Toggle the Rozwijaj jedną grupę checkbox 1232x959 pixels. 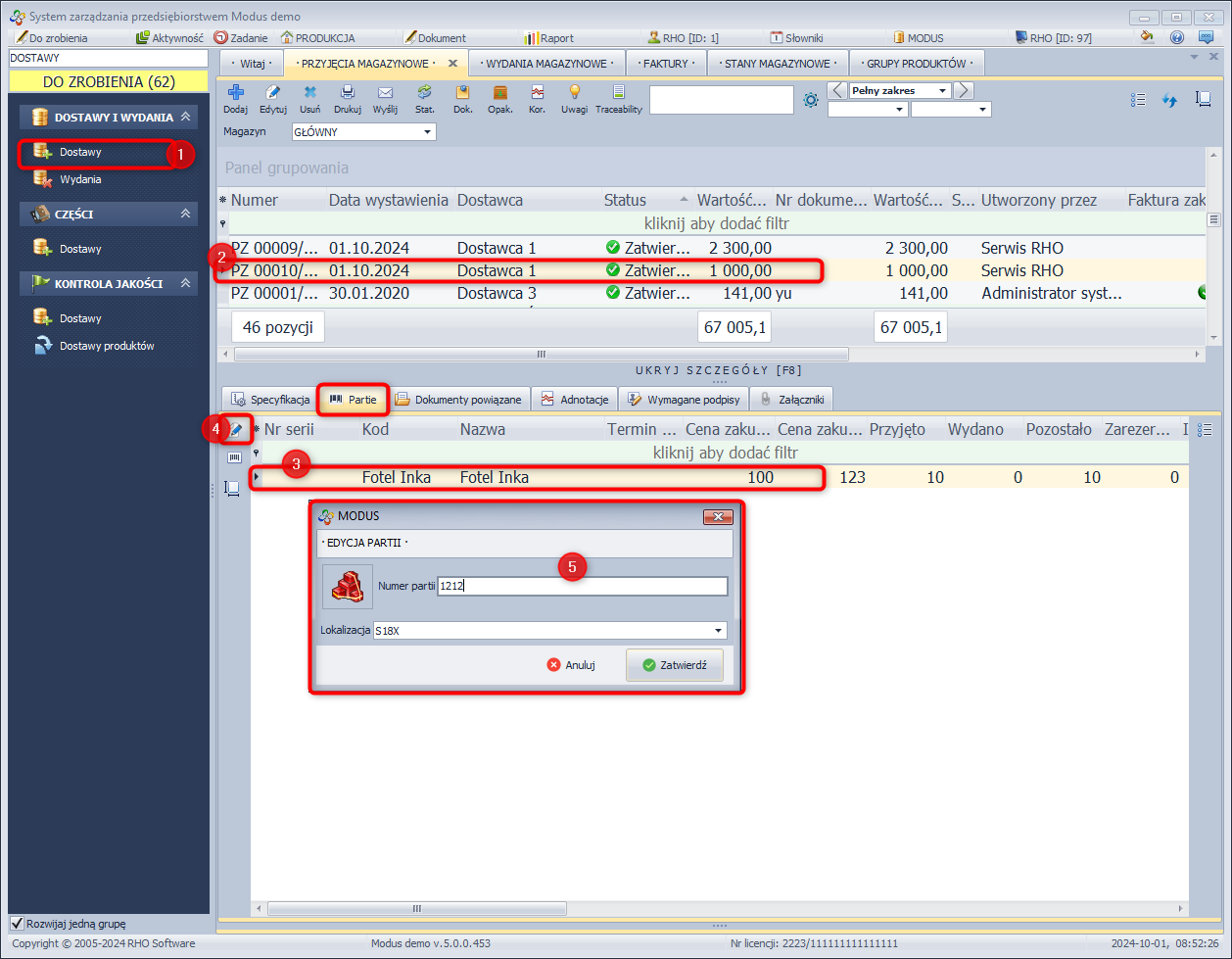[17, 923]
